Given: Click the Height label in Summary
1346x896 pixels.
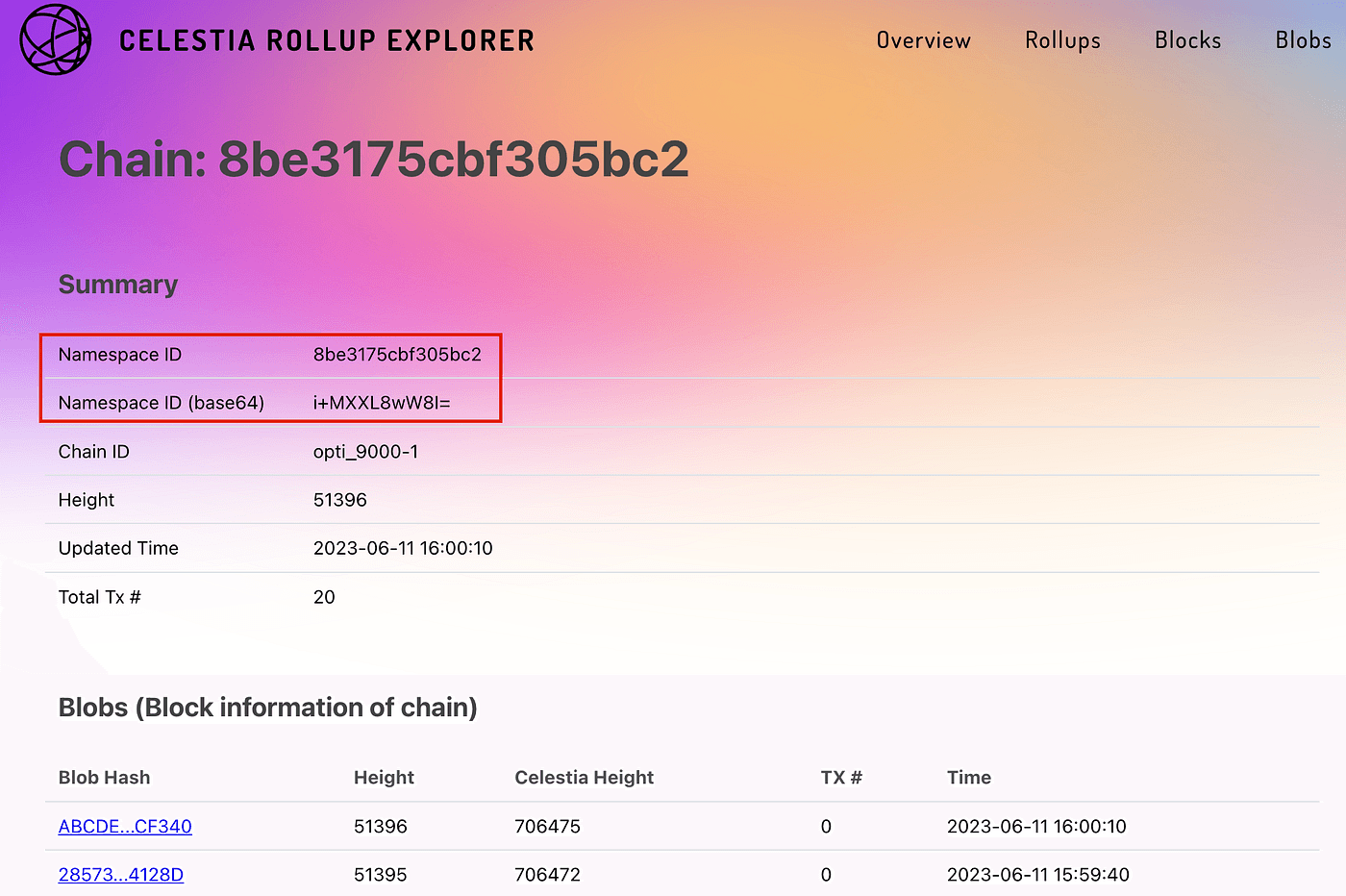Looking at the screenshot, I should pos(87,500).
